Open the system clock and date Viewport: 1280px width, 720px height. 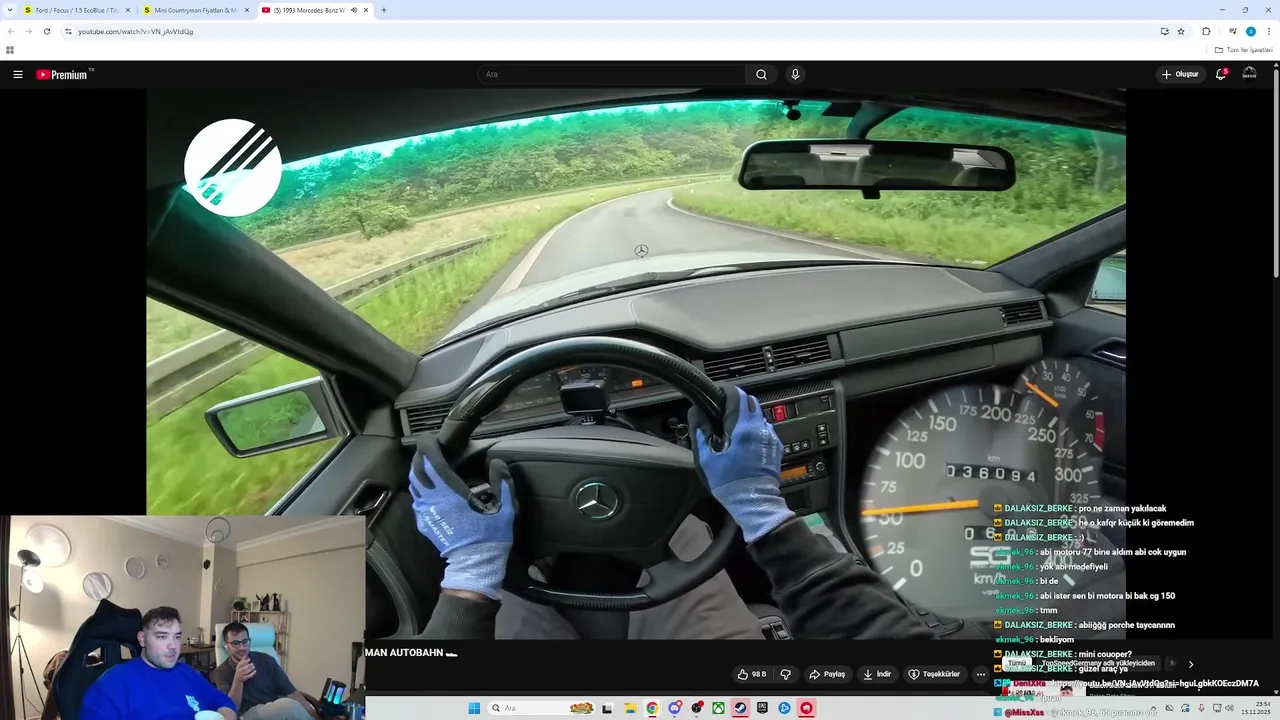(1256, 708)
